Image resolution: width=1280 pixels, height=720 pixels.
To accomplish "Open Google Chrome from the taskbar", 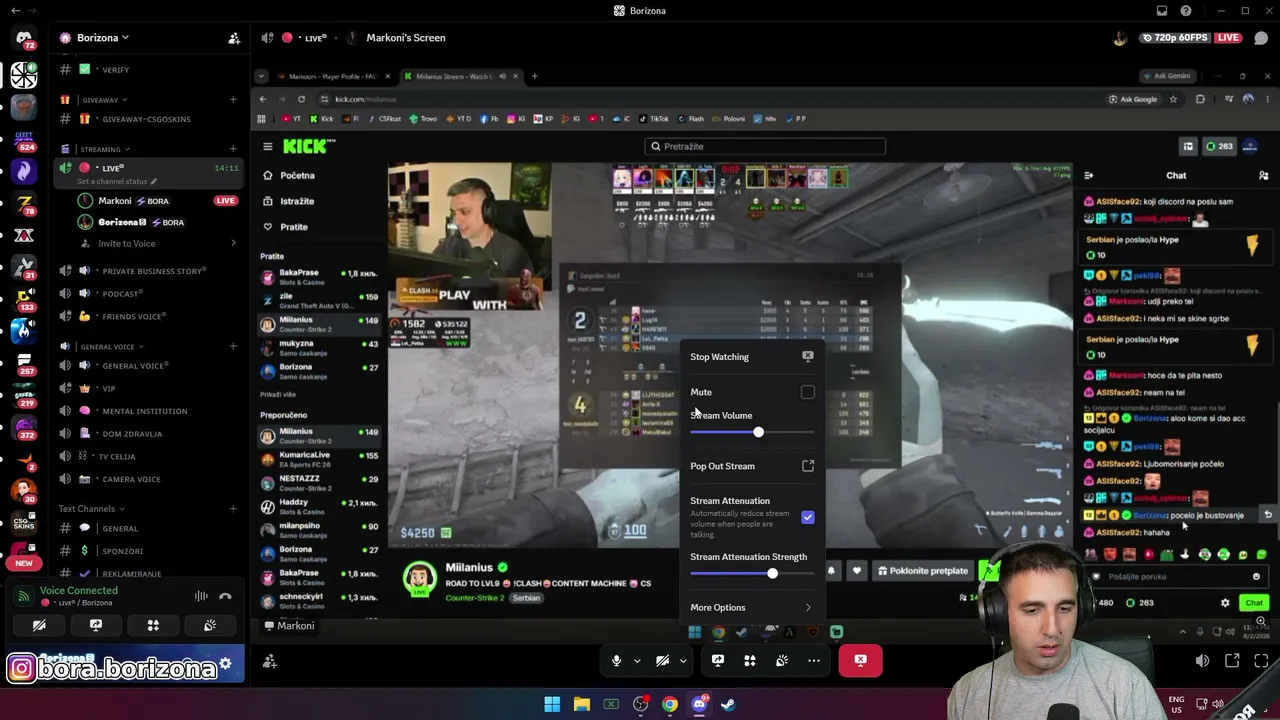I will (669, 704).
